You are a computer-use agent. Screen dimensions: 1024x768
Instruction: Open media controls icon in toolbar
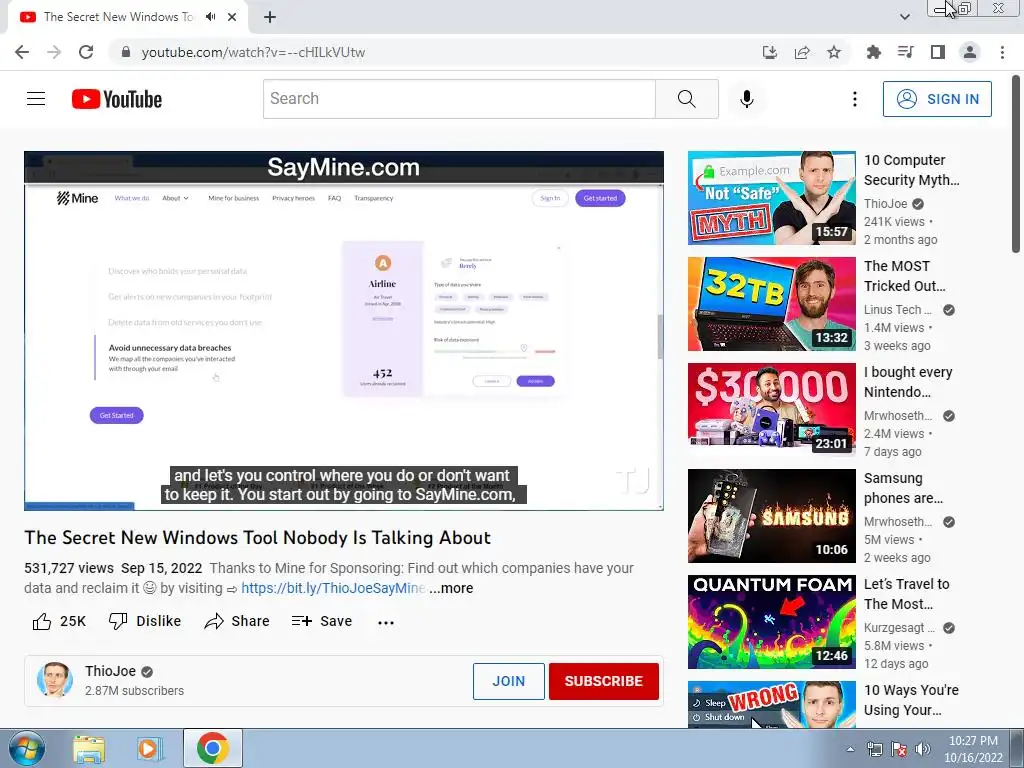[x=906, y=52]
